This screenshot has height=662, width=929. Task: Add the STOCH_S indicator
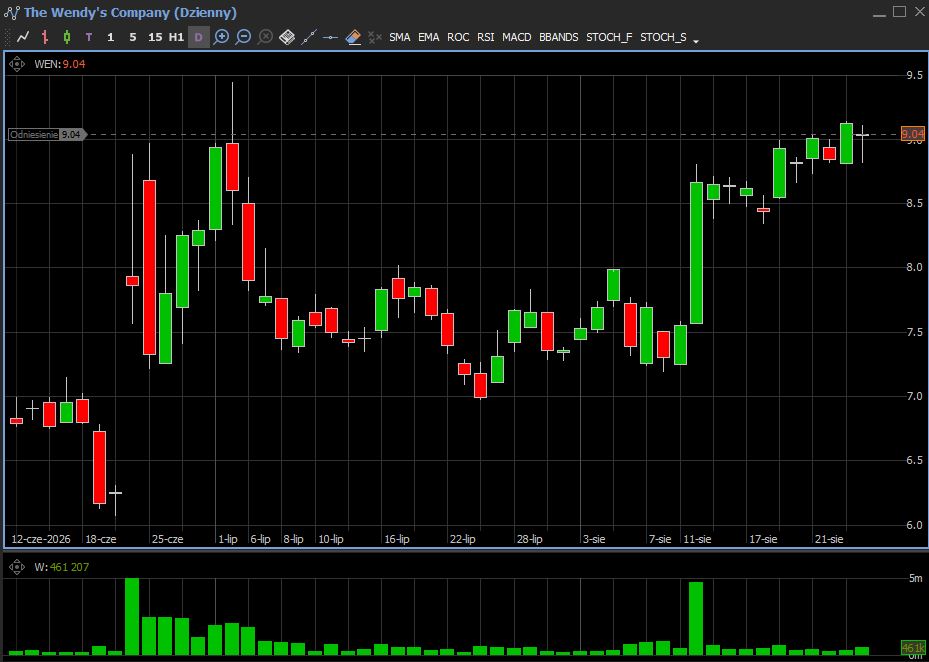663,37
